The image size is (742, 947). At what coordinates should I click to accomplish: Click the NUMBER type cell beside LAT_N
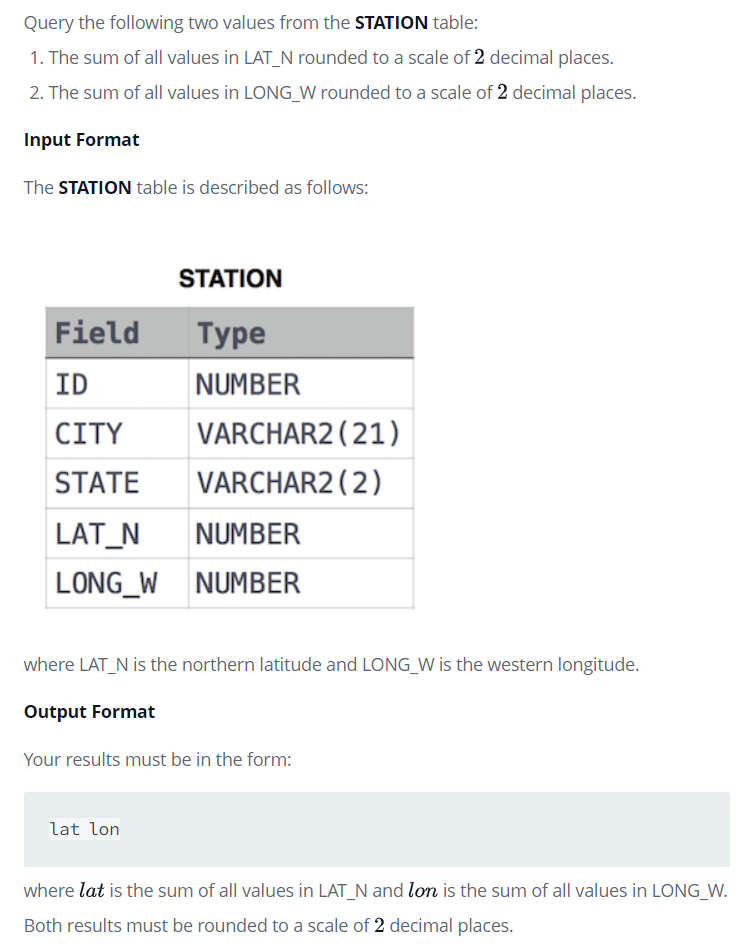click(x=301, y=533)
